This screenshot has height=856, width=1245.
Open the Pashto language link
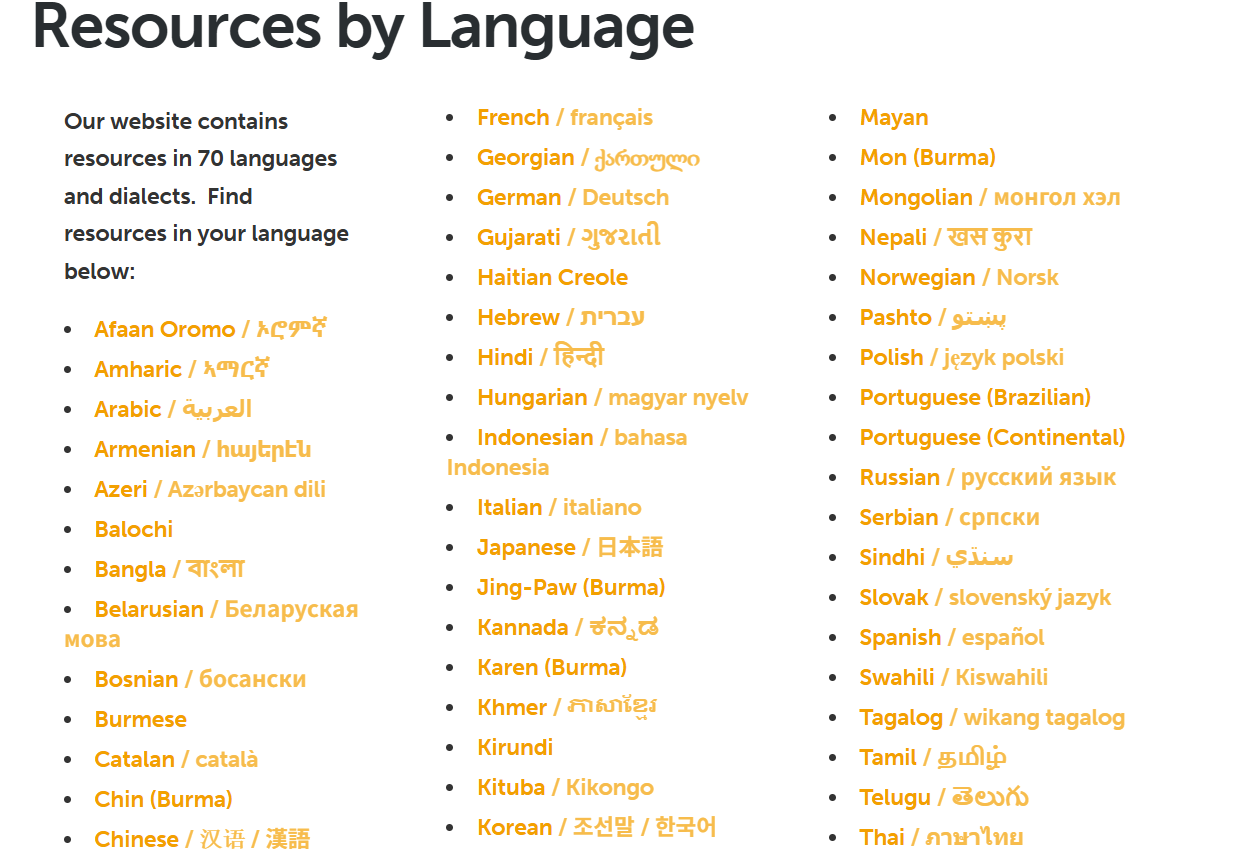click(x=933, y=317)
